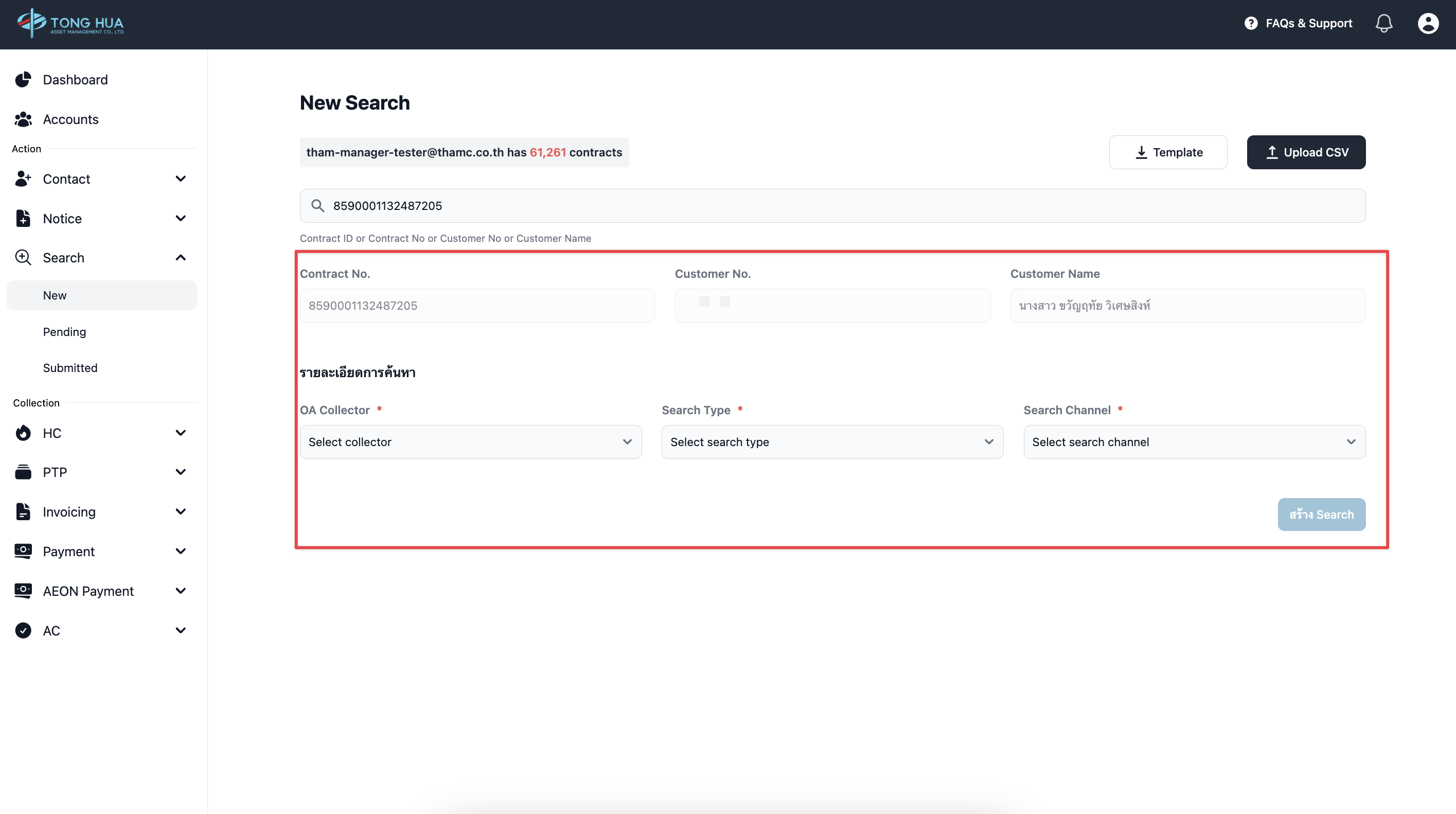Click the notification bell icon
Screen dimensions: 1456x814
[1383, 23]
